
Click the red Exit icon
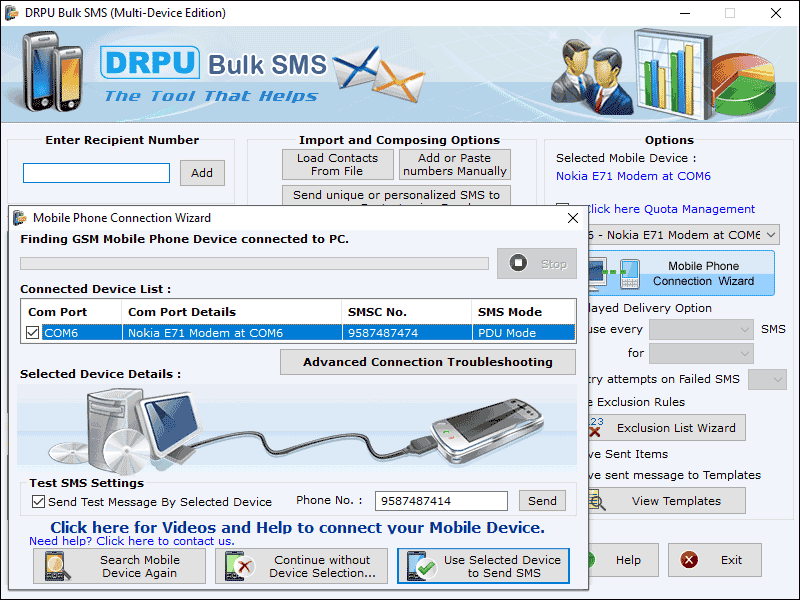coord(688,560)
